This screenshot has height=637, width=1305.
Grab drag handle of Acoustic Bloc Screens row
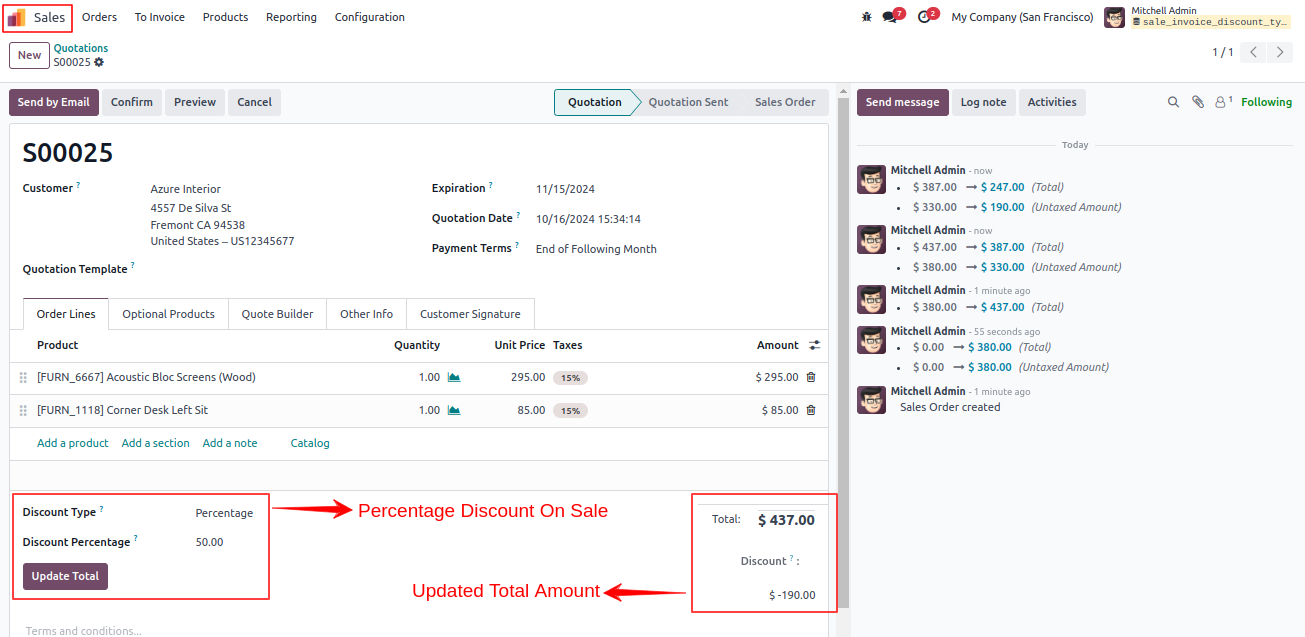23,377
